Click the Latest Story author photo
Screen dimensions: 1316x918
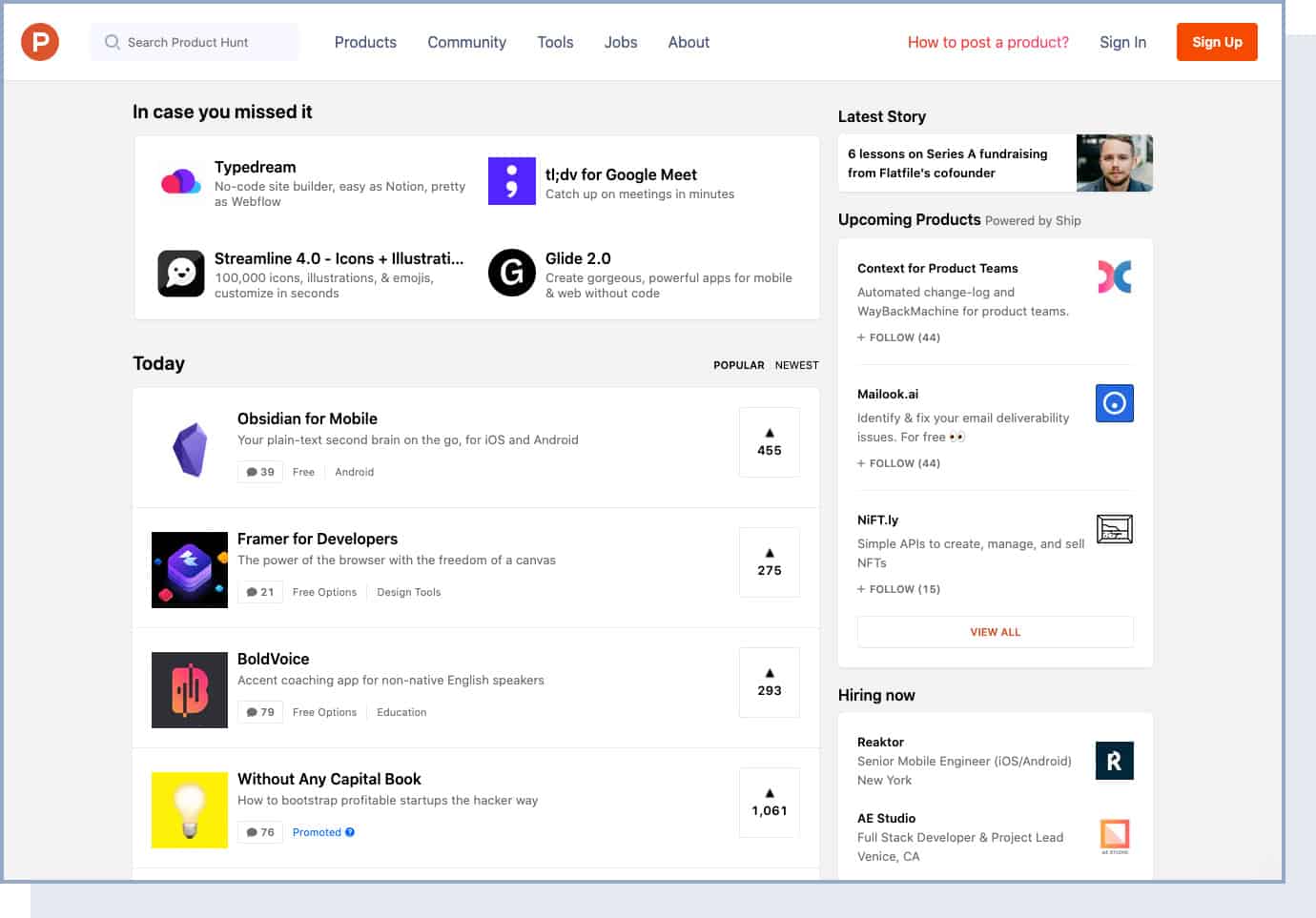1115,163
